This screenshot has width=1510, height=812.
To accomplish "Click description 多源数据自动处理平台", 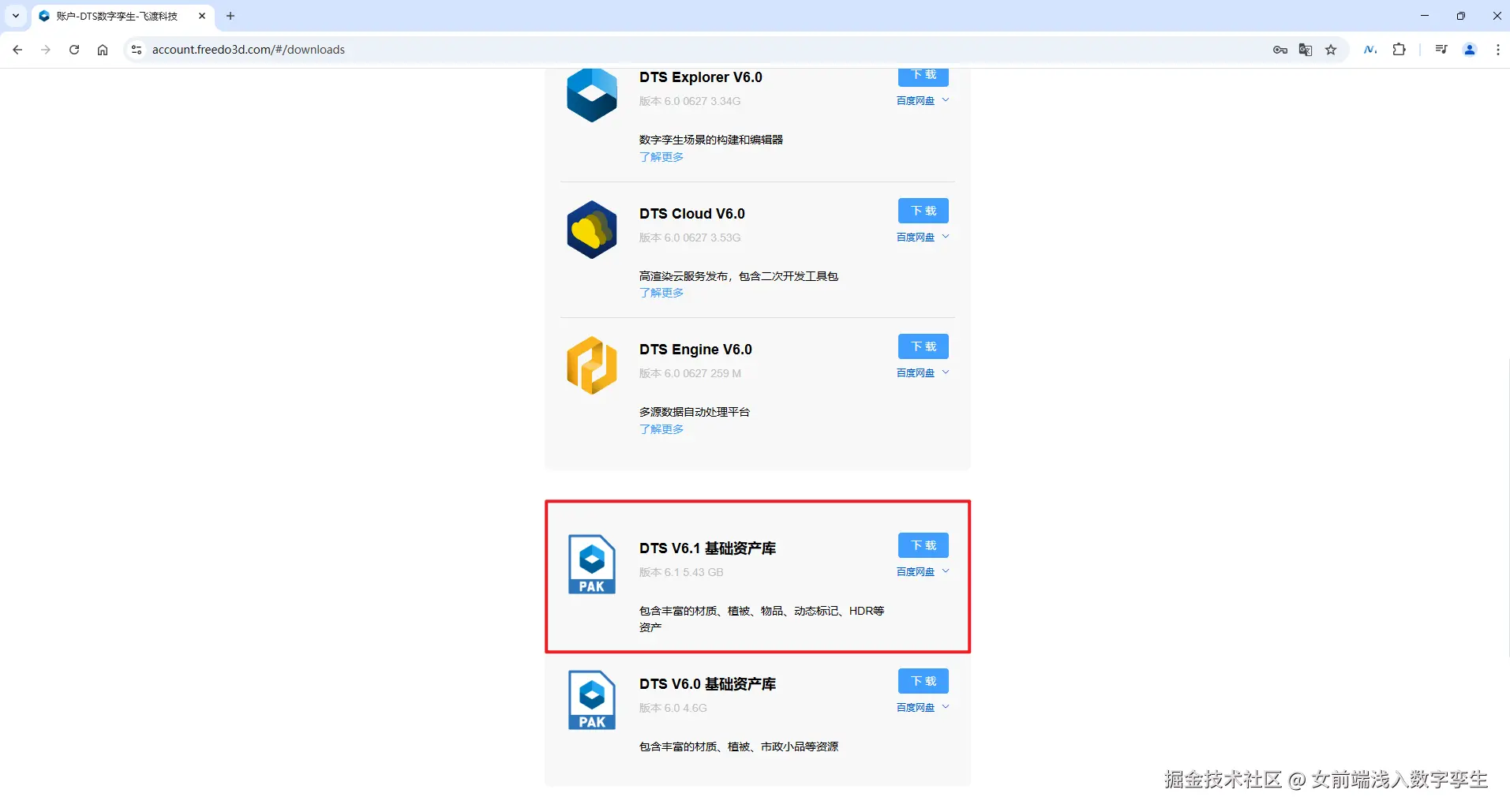I will tap(695, 412).
